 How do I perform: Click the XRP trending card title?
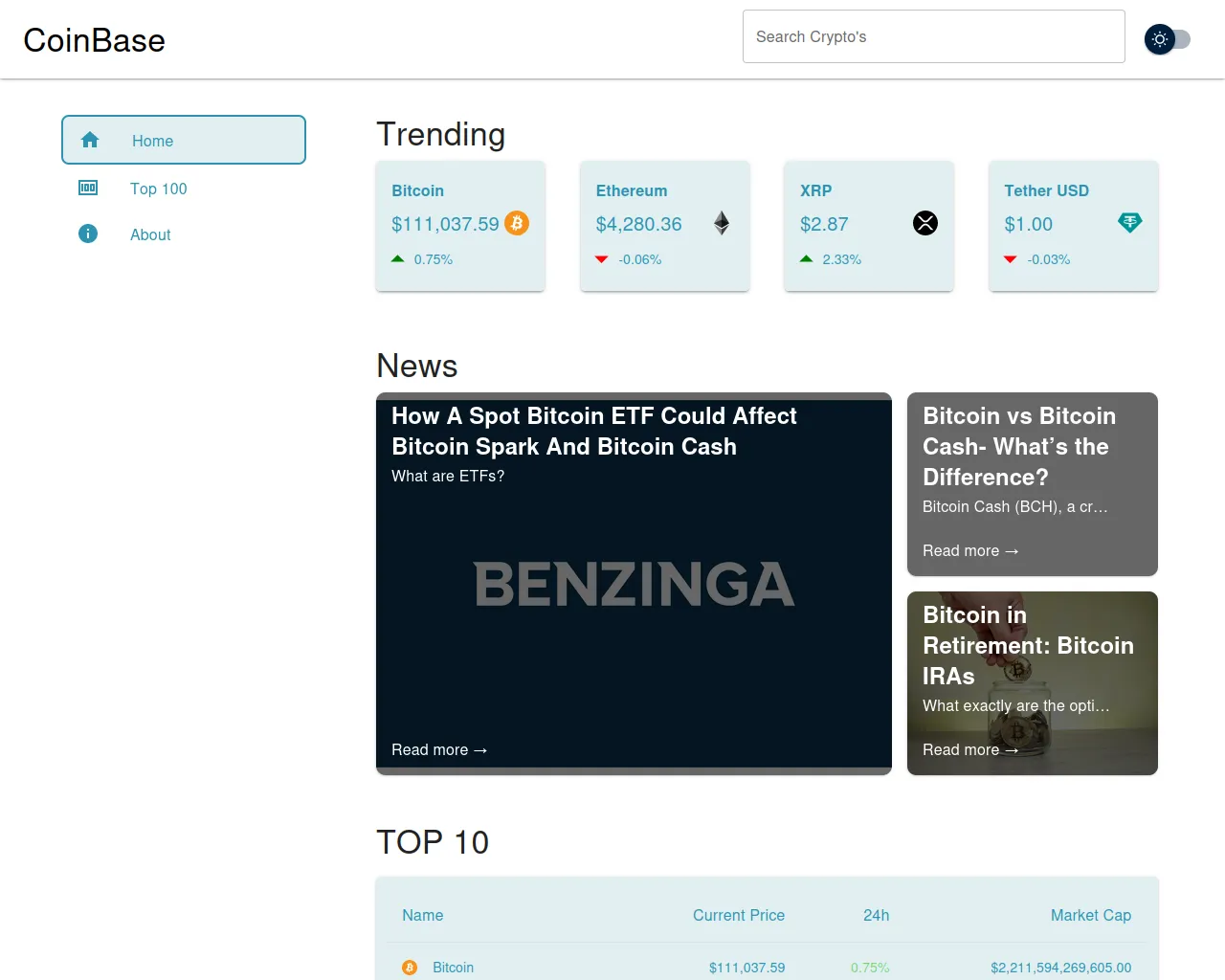(x=816, y=190)
